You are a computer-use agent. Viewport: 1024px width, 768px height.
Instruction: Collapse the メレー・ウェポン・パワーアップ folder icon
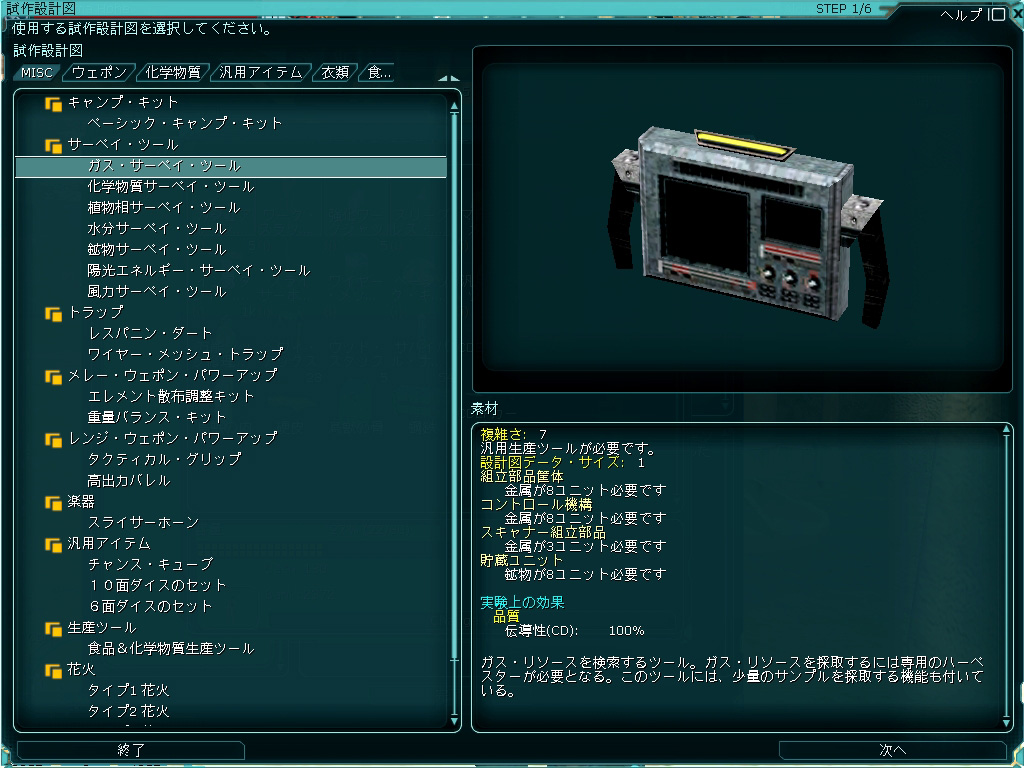(53, 377)
